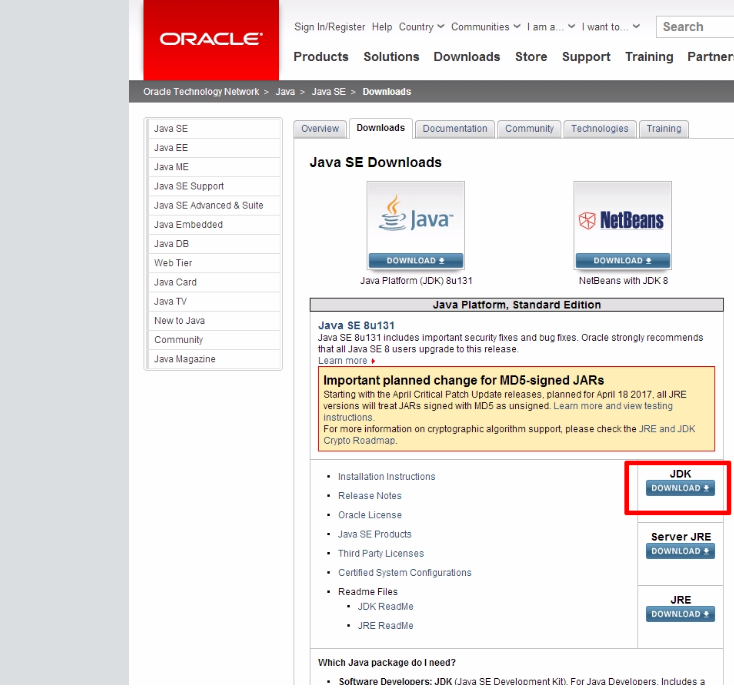Screen dimensions: 734x689
Task: Select Java EE in sidebar
Action: [214, 148]
